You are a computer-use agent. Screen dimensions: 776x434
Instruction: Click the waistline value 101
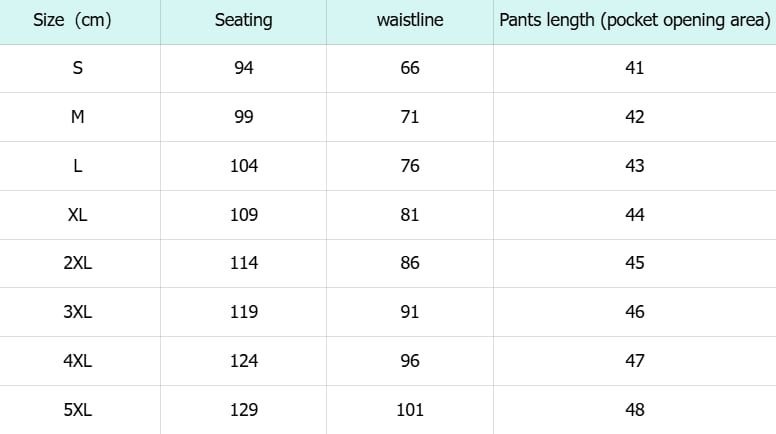(410, 410)
